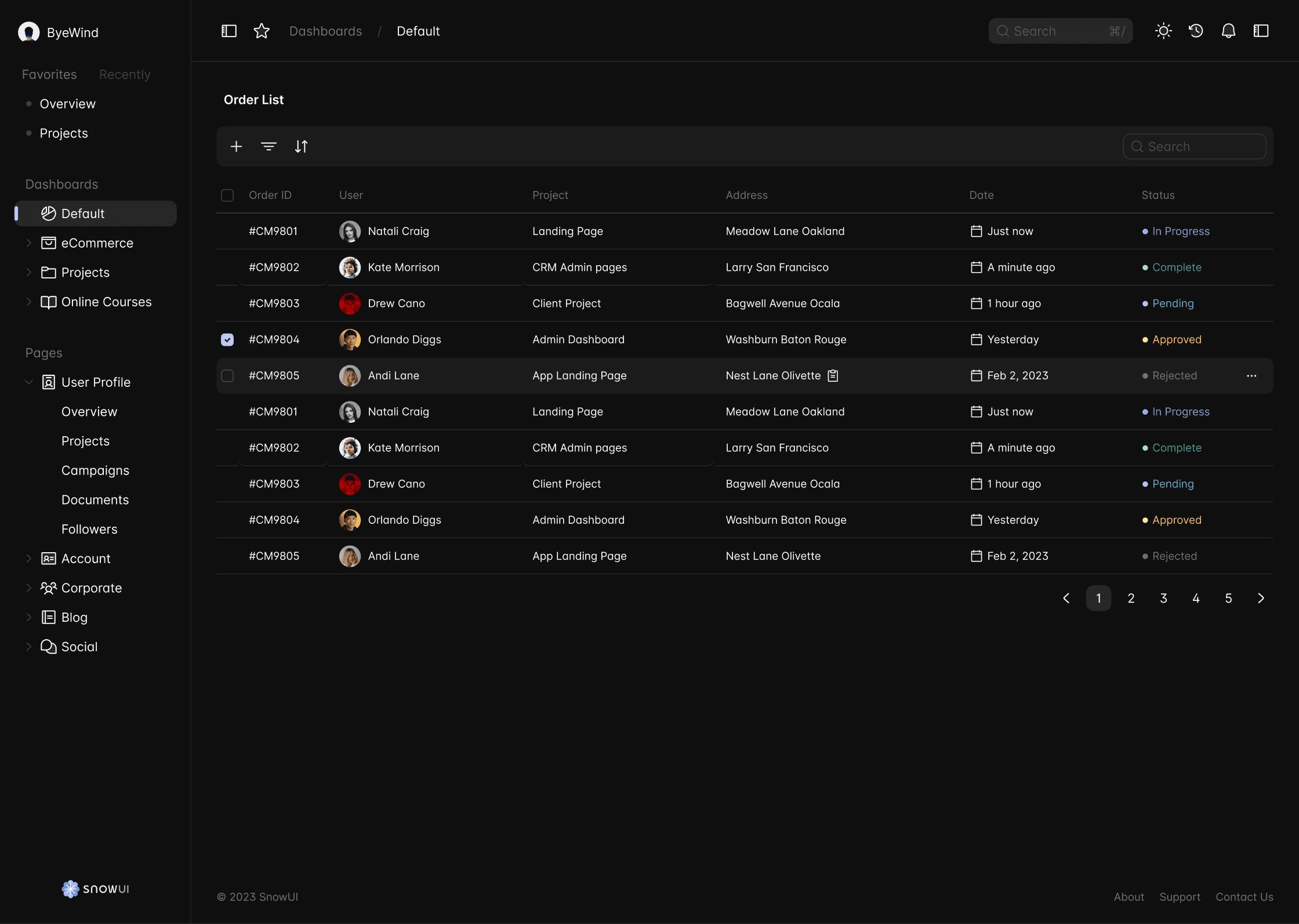Uncheck the order #CM9804 checkbox

[x=227, y=340]
